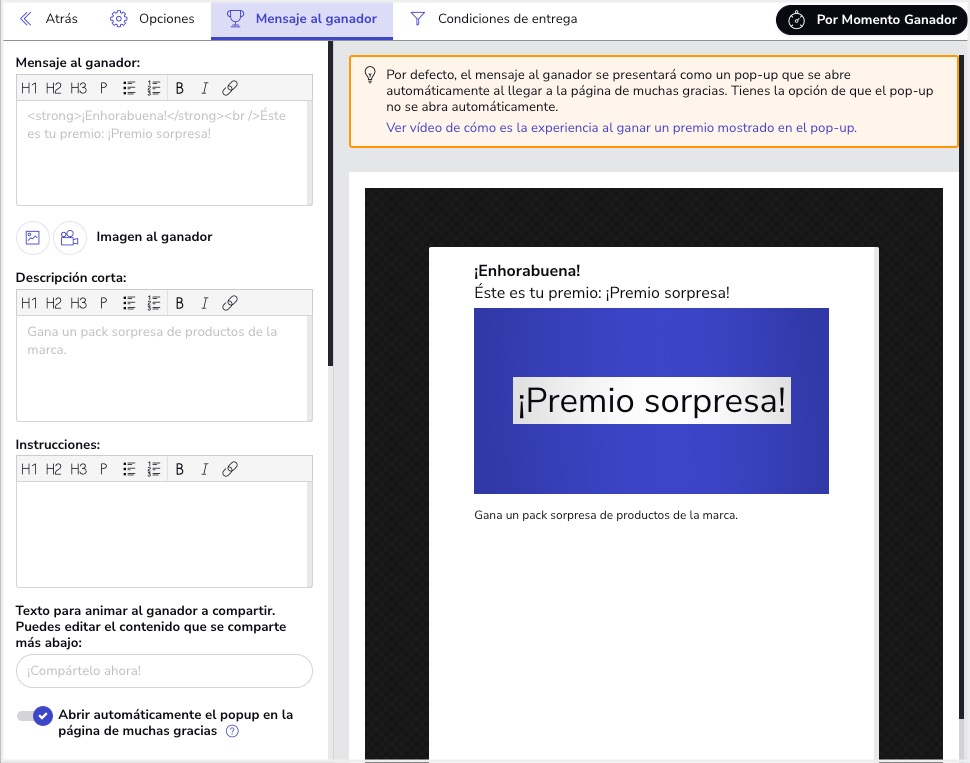Toggle bold in Mensaje al ganador editor
The width and height of the screenshot is (970, 763).
[x=180, y=88]
